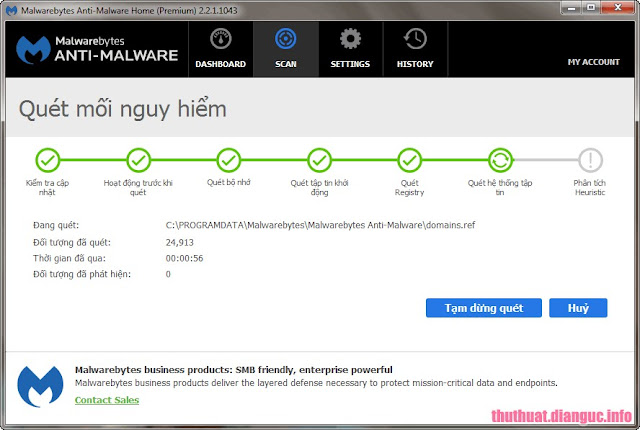Click the Malwarebytes title bar icon

(x=11, y=10)
